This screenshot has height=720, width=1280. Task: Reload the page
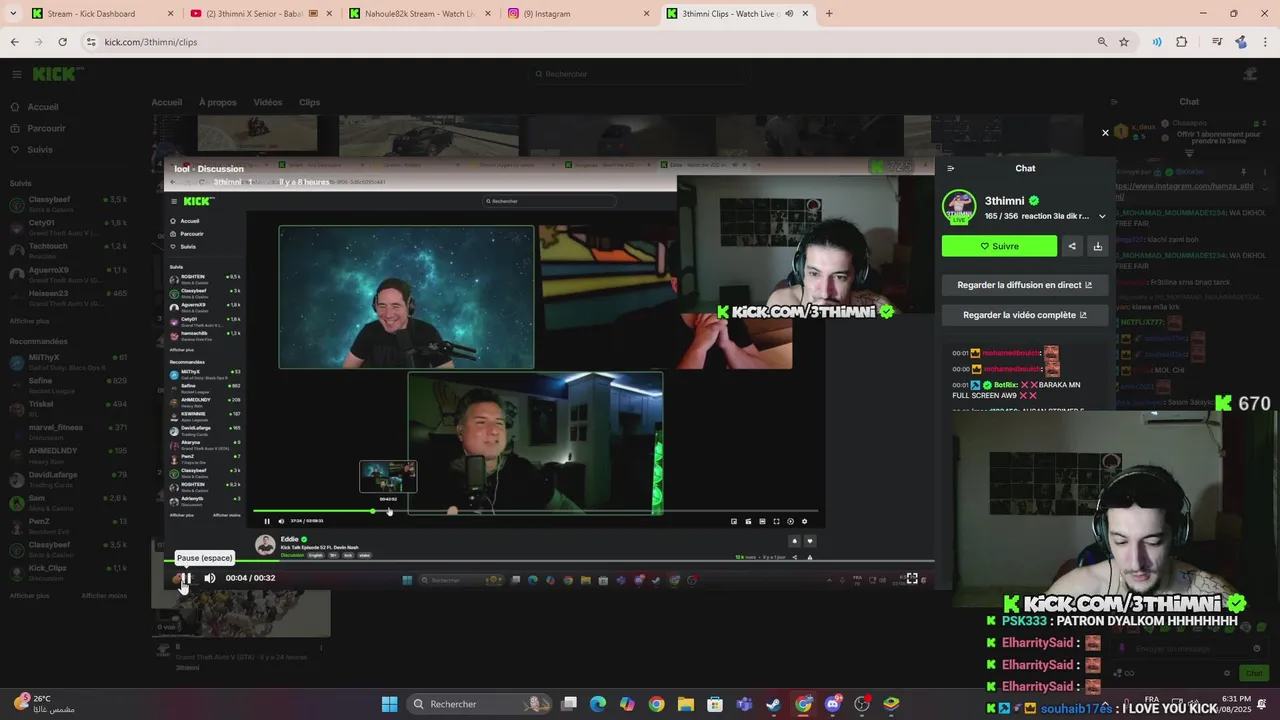click(x=62, y=42)
